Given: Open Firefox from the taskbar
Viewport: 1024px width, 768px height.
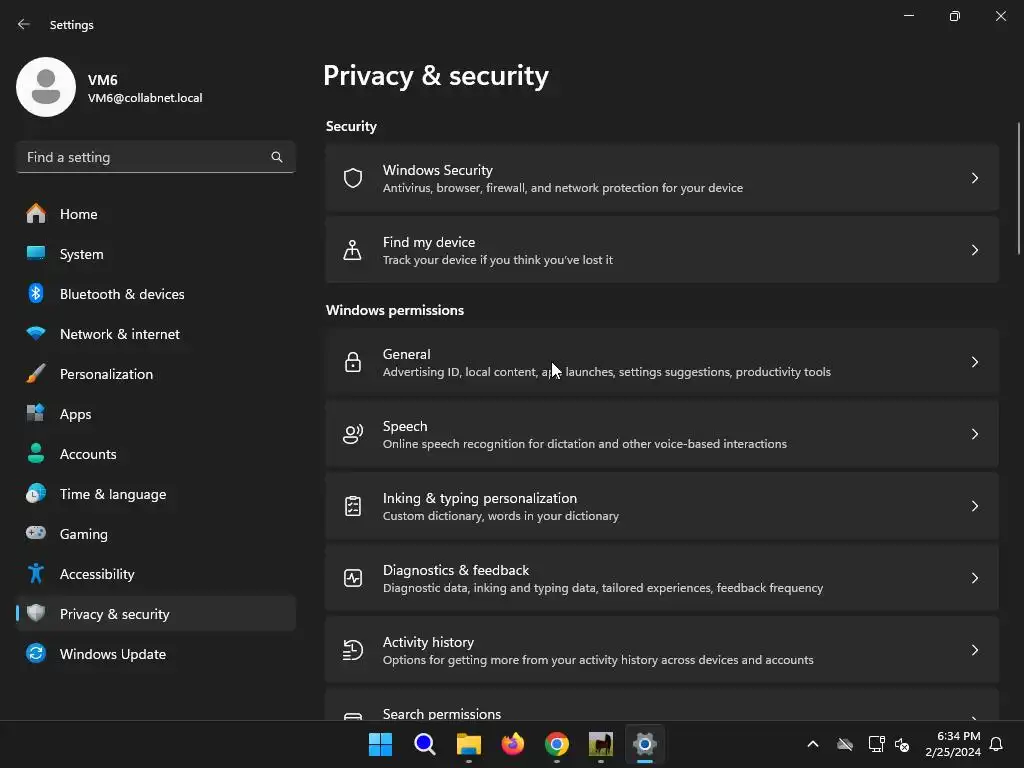Looking at the screenshot, I should pos(513,744).
